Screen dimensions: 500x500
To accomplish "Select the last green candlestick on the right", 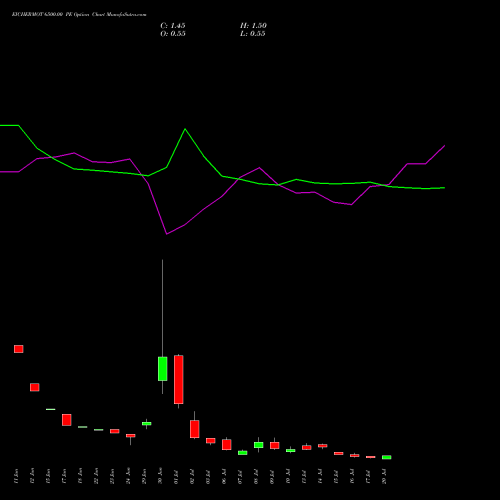I will [387, 457].
